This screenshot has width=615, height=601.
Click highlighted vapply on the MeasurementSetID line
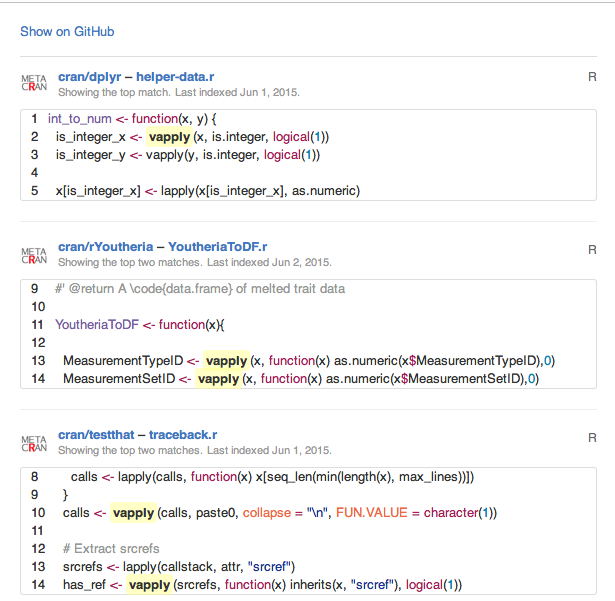pyautogui.click(x=218, y=379)
